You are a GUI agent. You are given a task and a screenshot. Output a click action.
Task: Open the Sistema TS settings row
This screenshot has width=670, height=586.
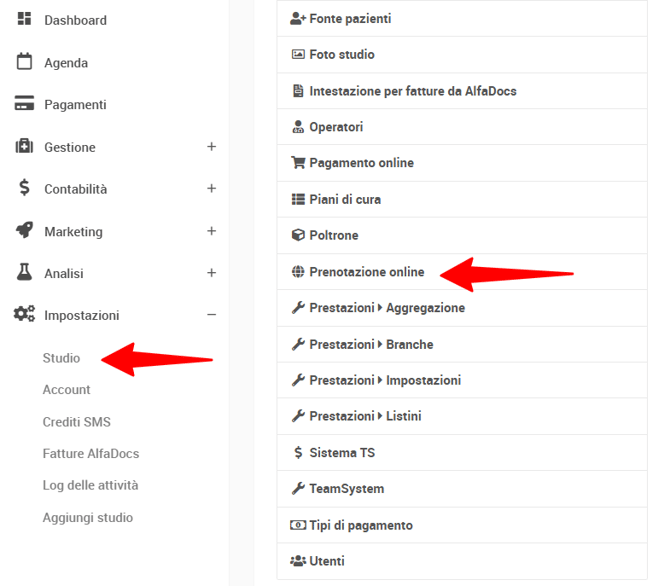[x=345, y=453]
